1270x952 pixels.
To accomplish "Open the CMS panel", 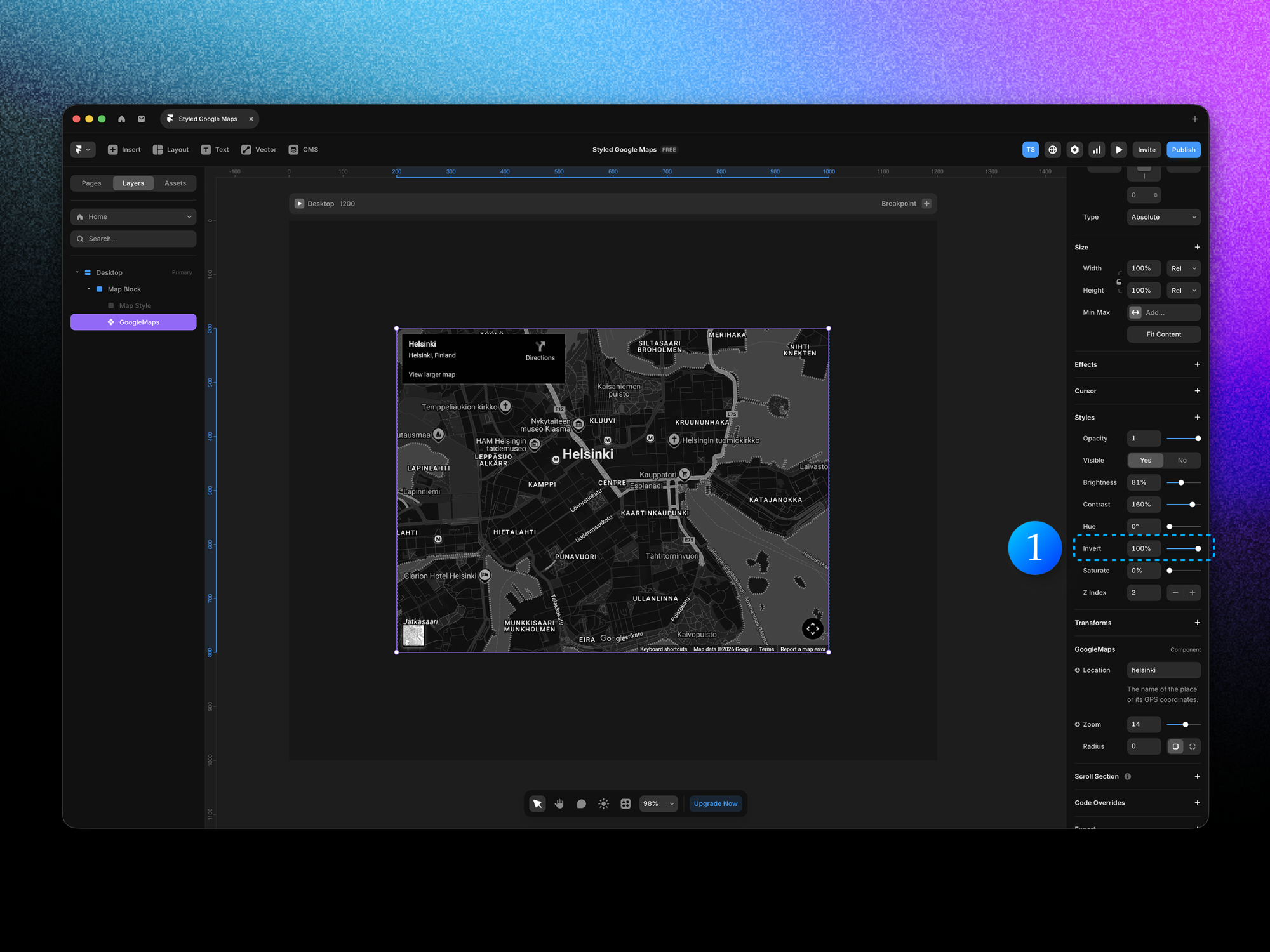I will [x=304, y=149].
